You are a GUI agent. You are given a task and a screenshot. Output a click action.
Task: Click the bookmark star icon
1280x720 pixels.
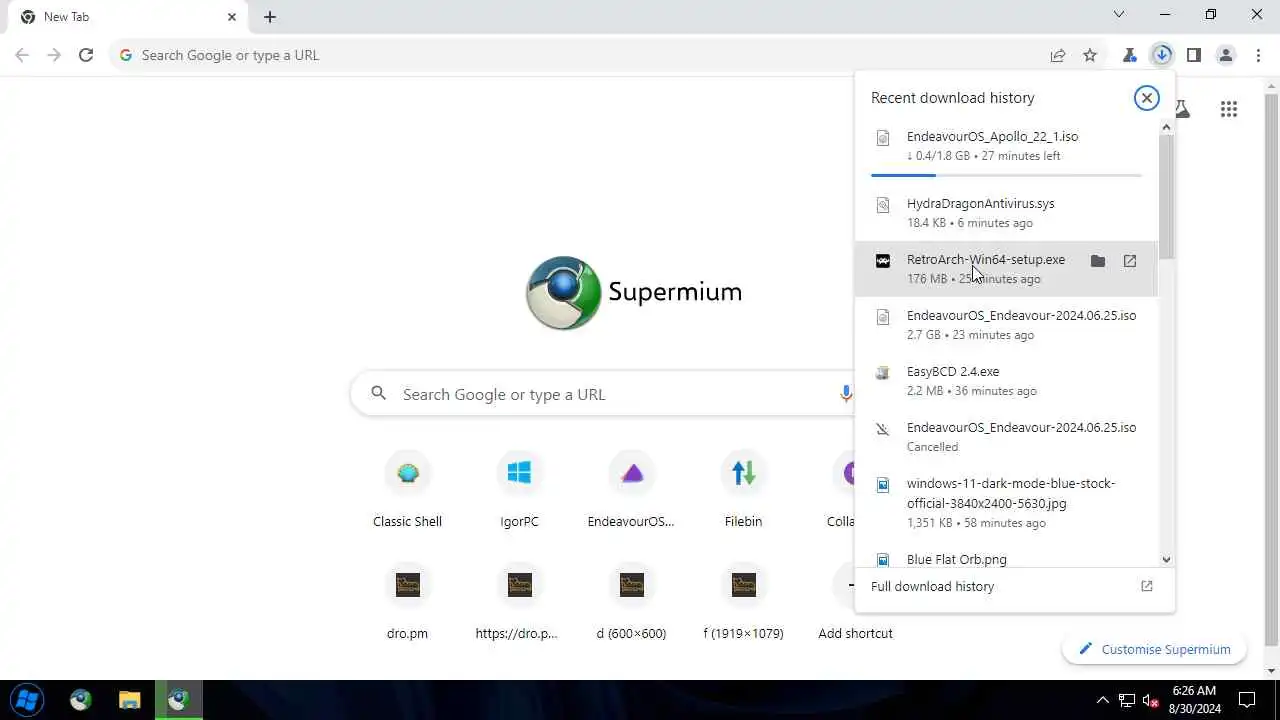coord(1090,55)
